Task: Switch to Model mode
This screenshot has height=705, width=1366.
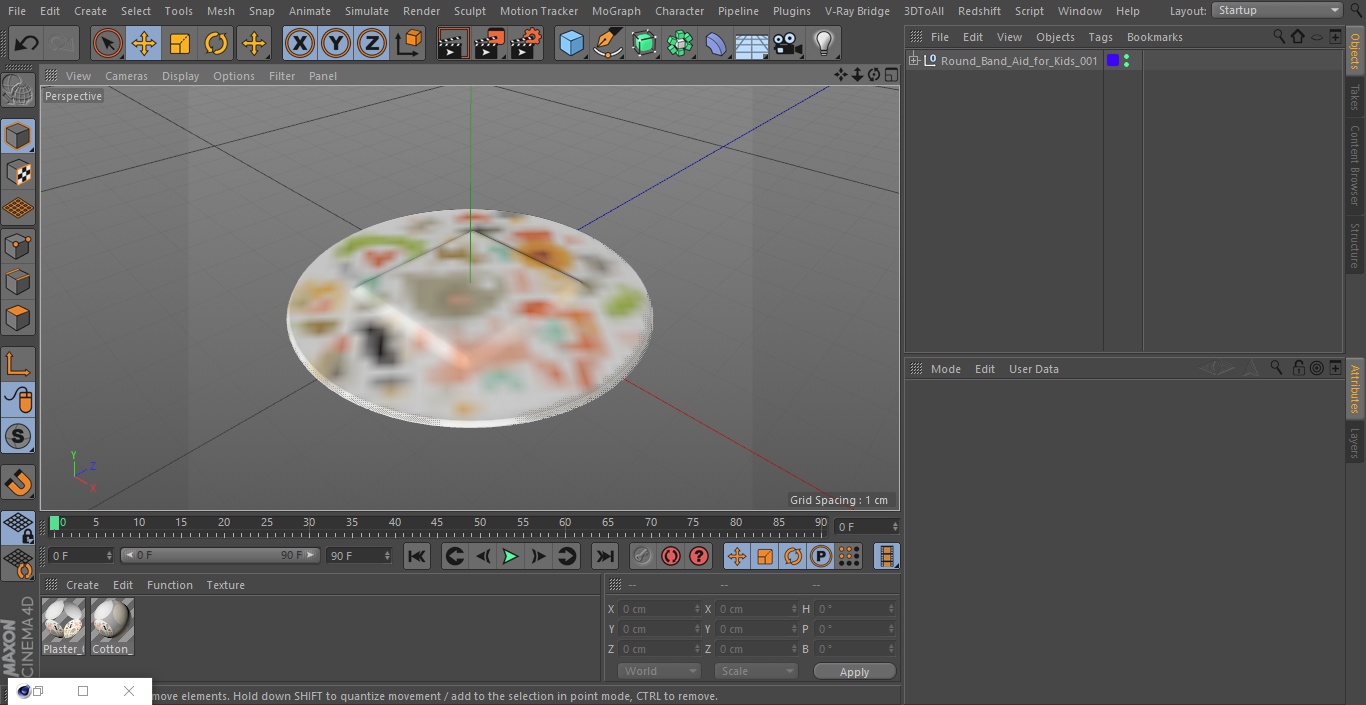Action: pyautogui.click(x=18, y=136)
